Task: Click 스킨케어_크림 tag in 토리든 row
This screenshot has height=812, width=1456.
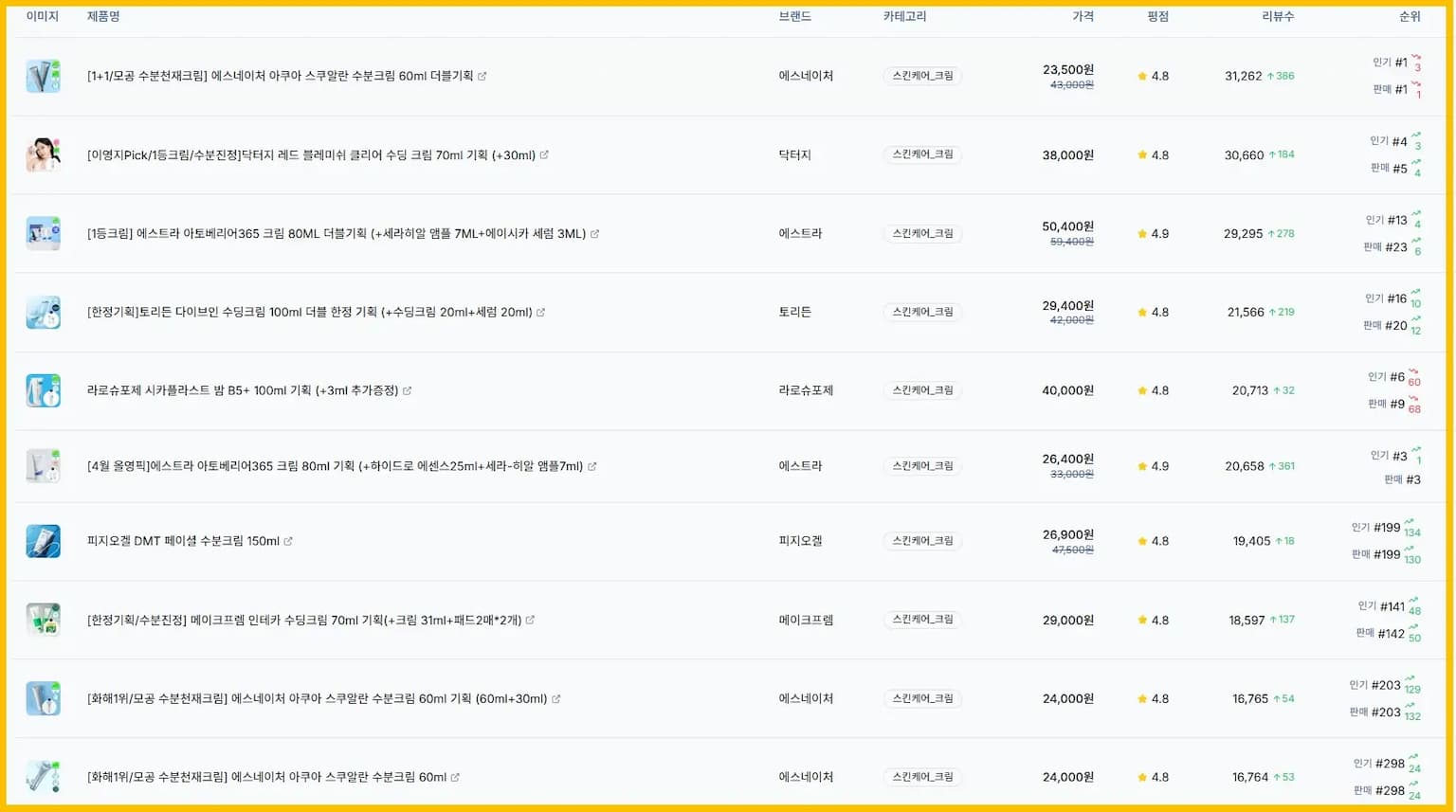Action: [922, 312]
